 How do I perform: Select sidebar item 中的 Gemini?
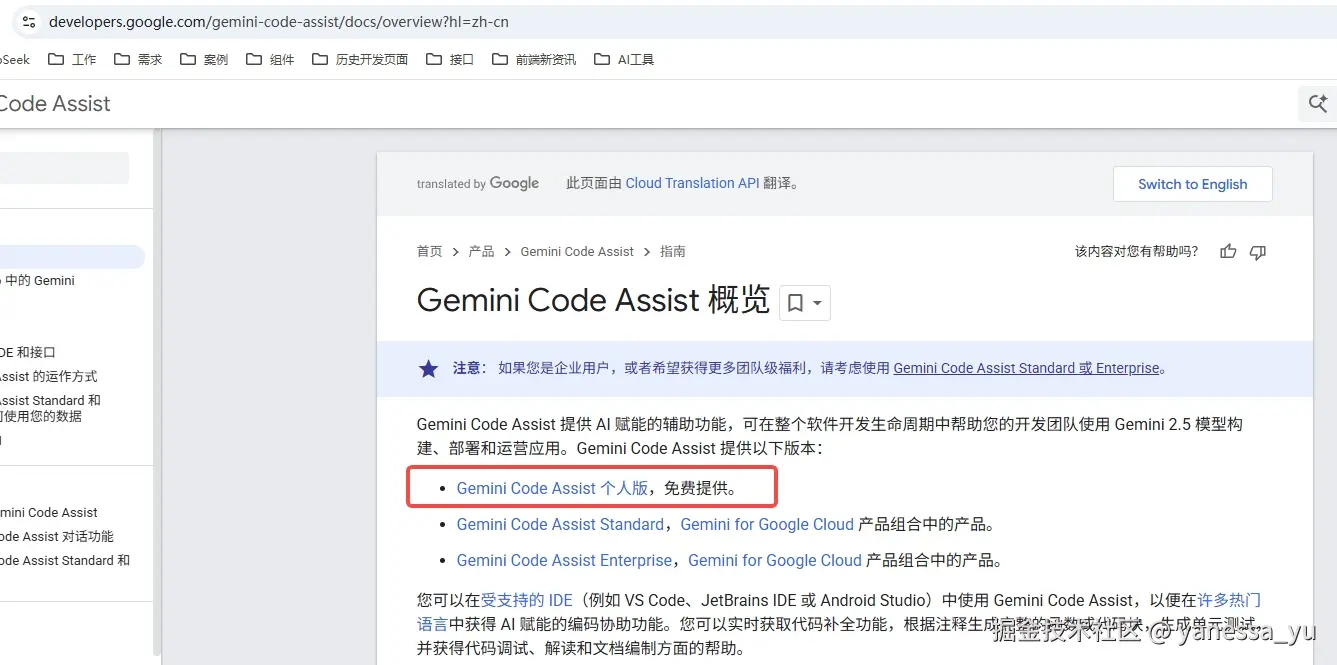[40, 281]
